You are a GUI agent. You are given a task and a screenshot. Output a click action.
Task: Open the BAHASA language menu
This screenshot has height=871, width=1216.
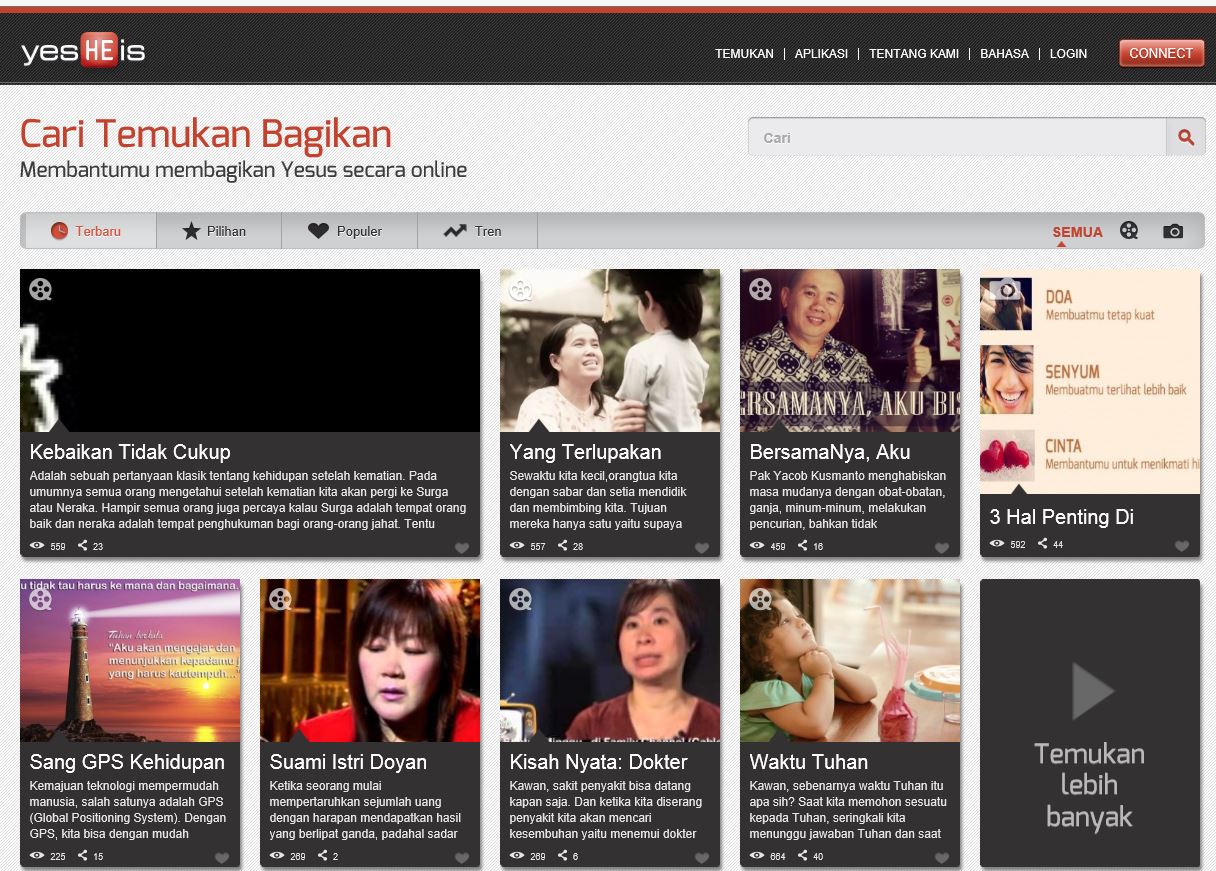point(1004,54)
